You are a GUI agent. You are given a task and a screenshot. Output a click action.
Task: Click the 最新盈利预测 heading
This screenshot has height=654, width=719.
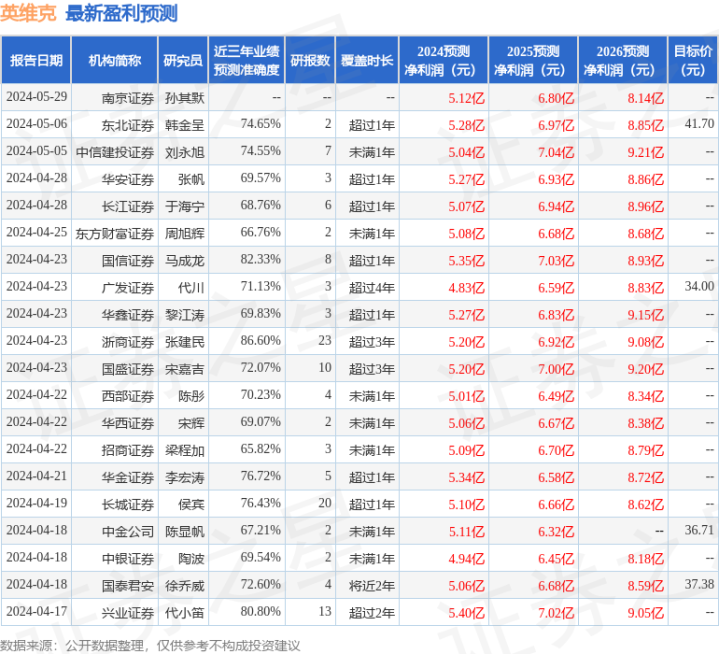coord(122,14)
